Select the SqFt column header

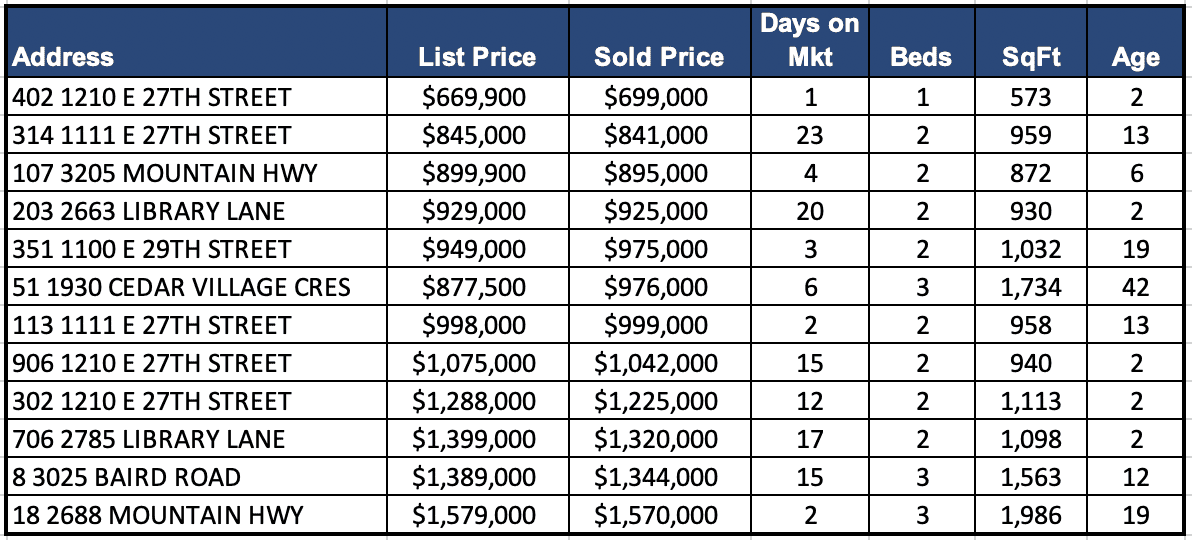pos(1031,57)
